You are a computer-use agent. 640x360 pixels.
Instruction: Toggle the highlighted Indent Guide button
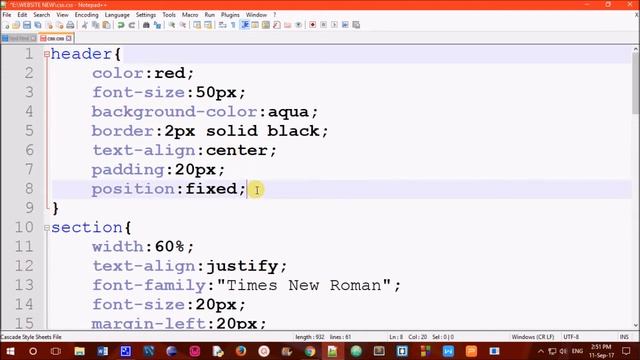coord(245,25)
